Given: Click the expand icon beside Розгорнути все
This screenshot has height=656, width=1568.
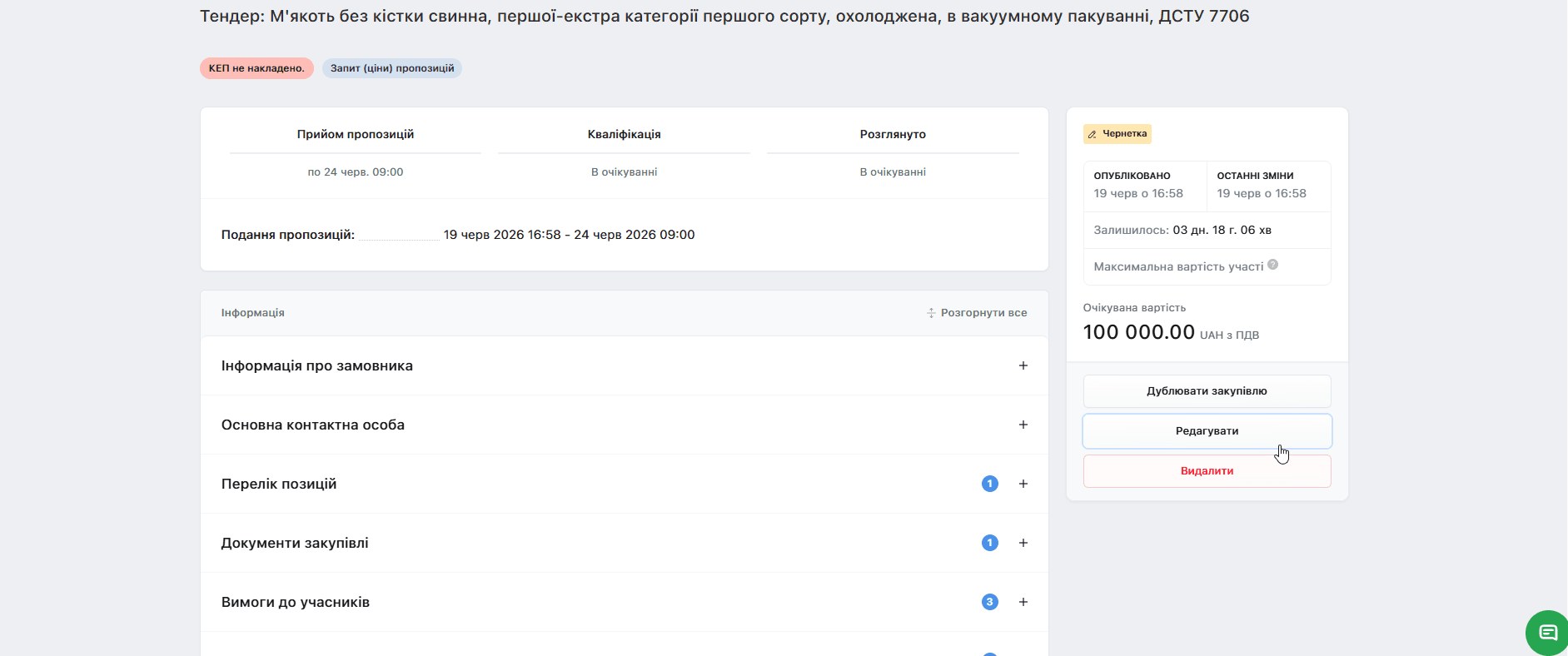Looking at the screenshot, I should click(x=931, y=313).
